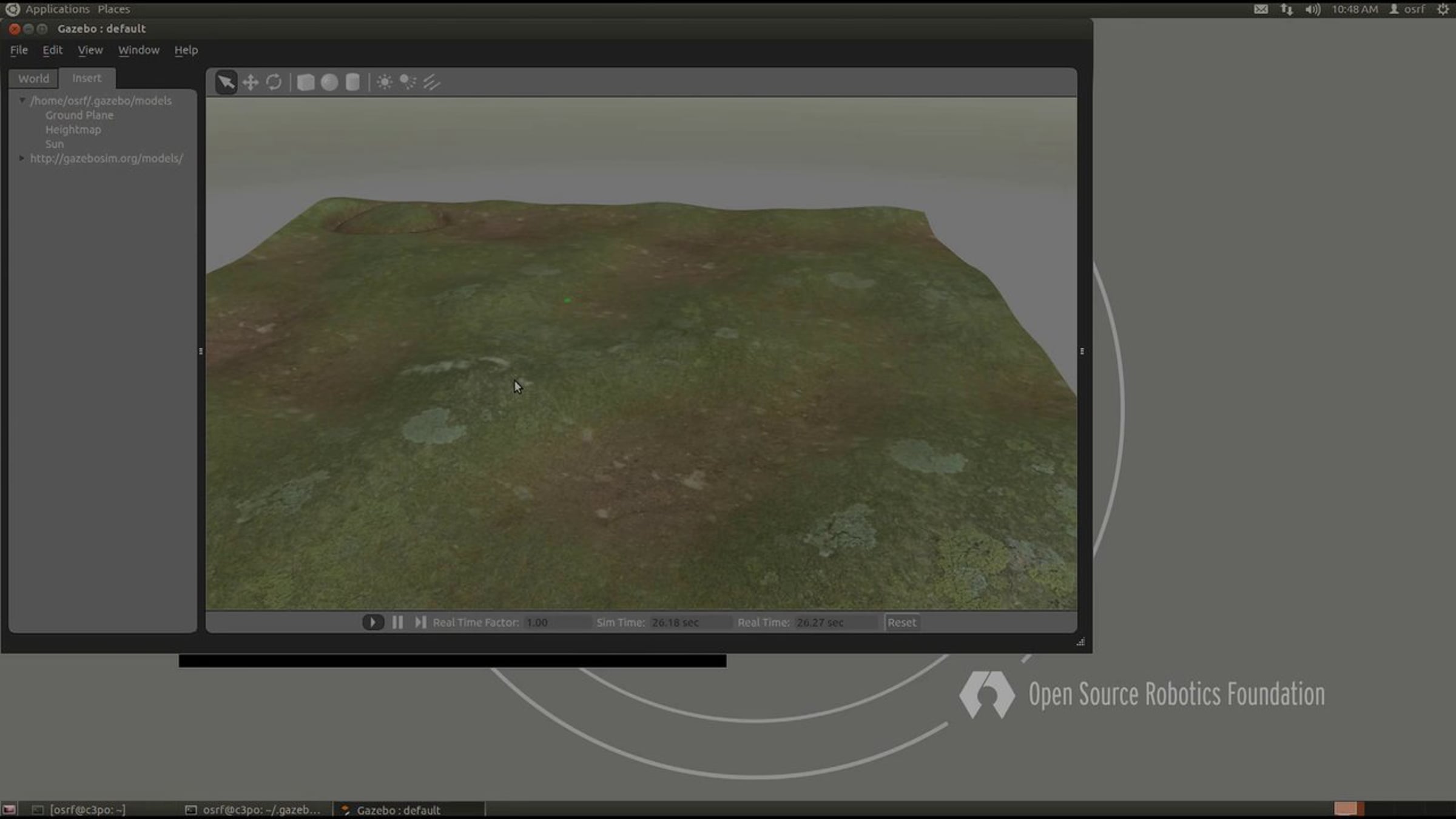Activate the translate mode tool
The height and width of the screenshot is (819, 1456).
250,82
